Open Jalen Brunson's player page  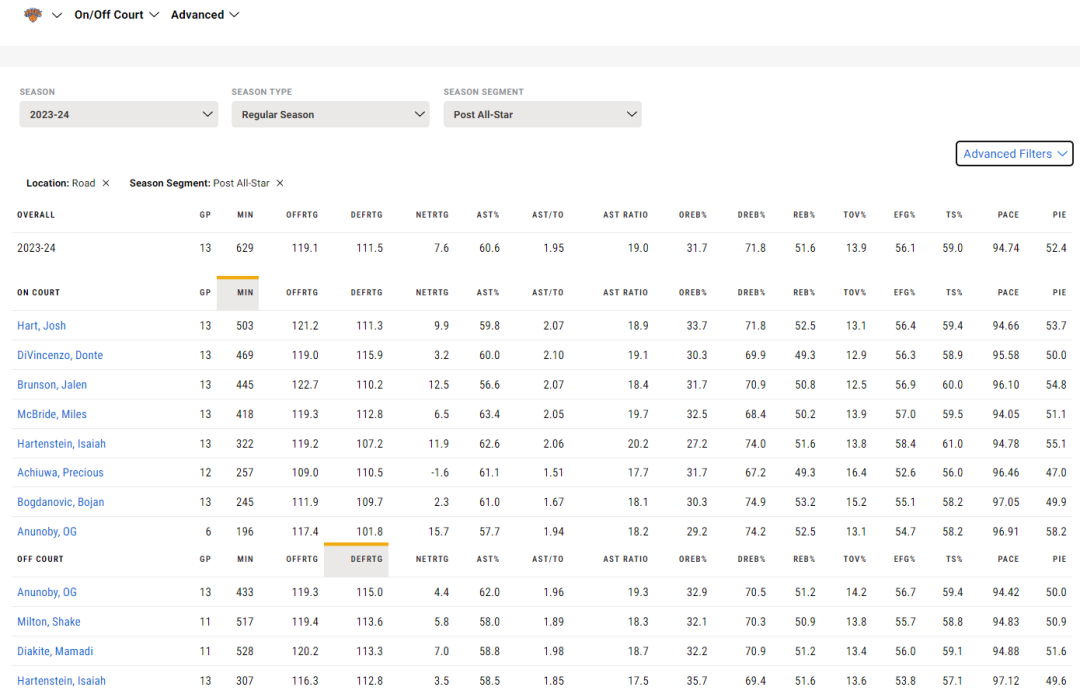click(52, 385)
